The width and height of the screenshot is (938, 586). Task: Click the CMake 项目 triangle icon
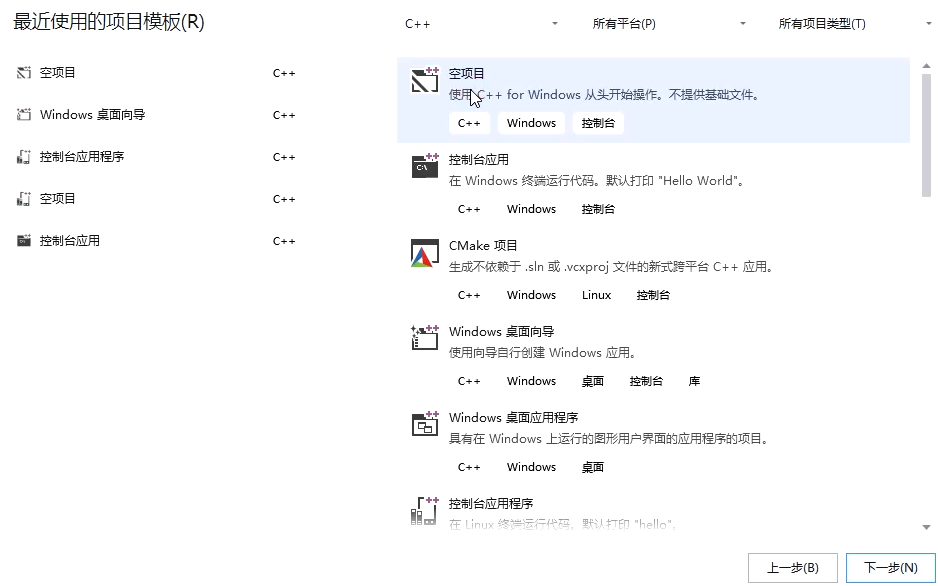tap(425, 253)
